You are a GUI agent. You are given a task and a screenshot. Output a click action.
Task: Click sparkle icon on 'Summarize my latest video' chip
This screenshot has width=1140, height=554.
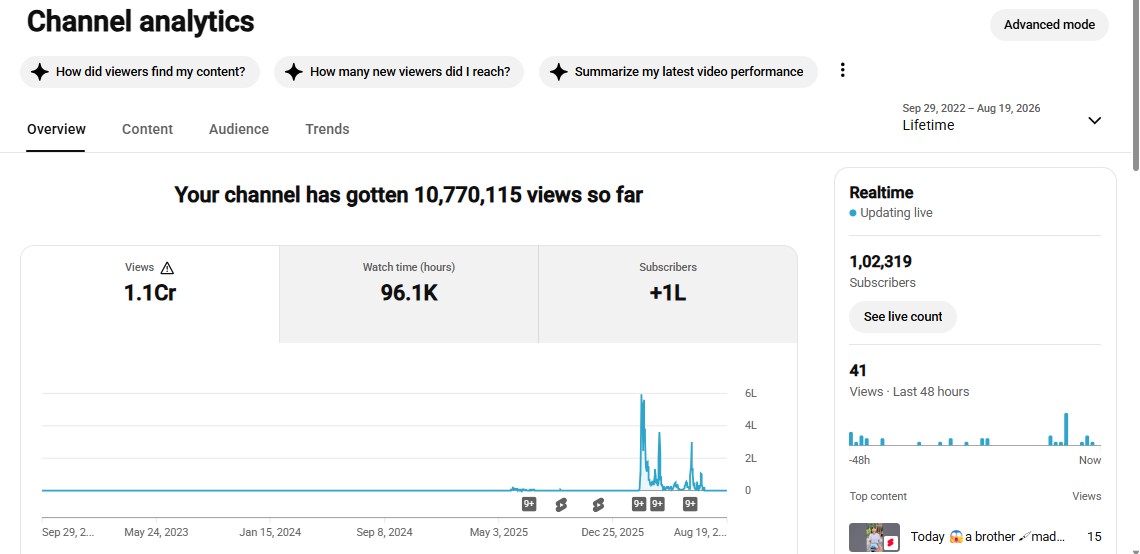click(558, 72)
